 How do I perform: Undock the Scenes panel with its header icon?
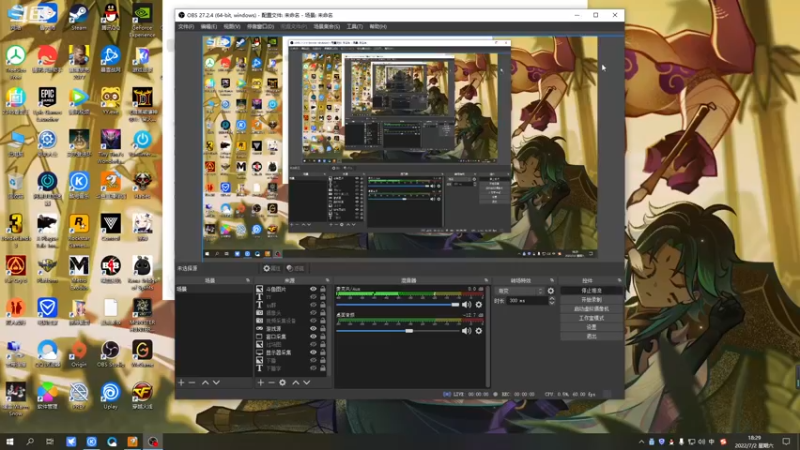click(x=248, y=280)
